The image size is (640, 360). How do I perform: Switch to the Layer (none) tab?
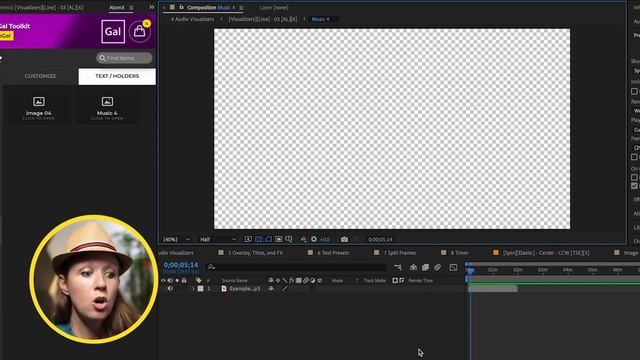[x=274, y=7]
